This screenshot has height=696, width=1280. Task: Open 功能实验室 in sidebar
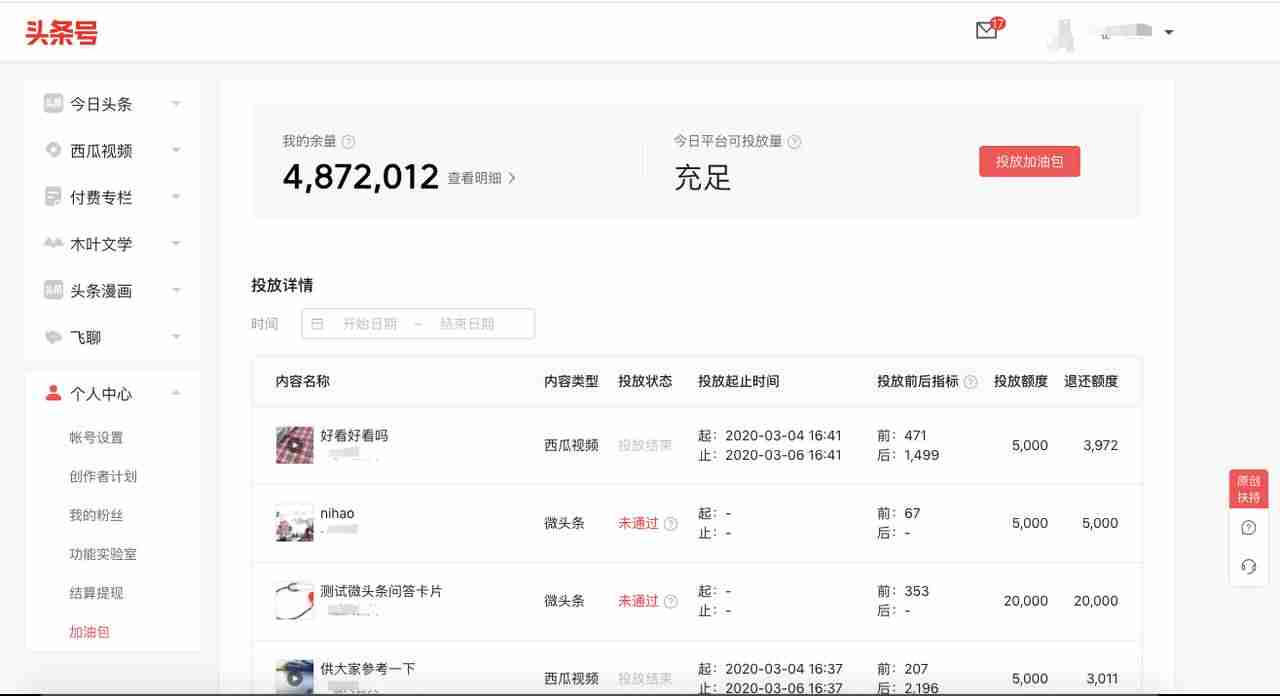click(x=103, y=554)
